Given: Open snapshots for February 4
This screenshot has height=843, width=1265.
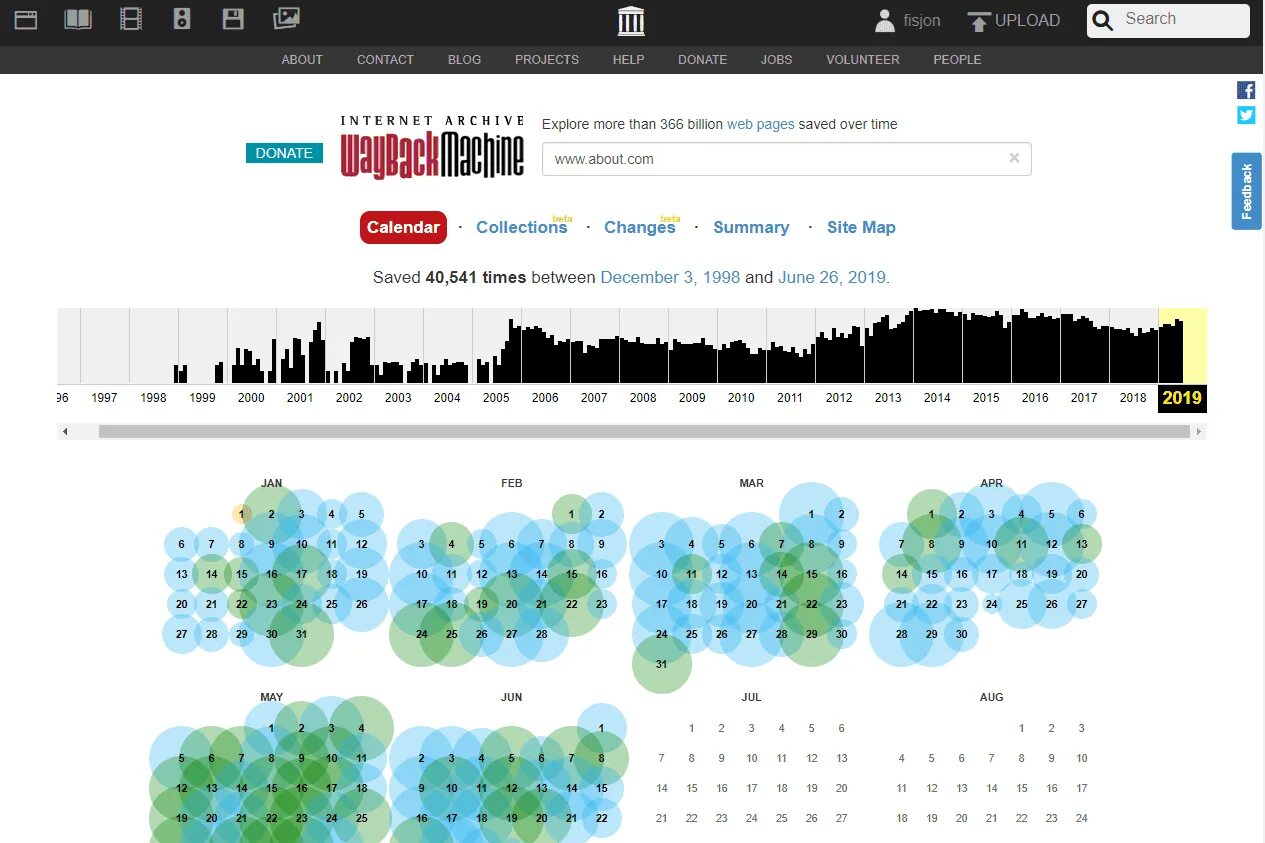Looking at the screenshot, I should click(451, 544).
